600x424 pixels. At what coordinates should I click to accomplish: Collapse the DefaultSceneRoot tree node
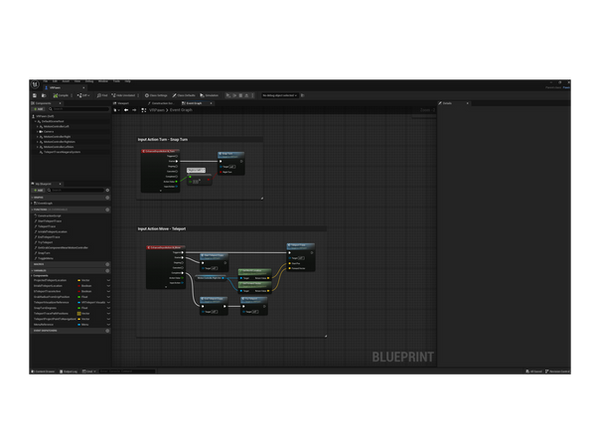pyautogui.click(x=36, y=121)
